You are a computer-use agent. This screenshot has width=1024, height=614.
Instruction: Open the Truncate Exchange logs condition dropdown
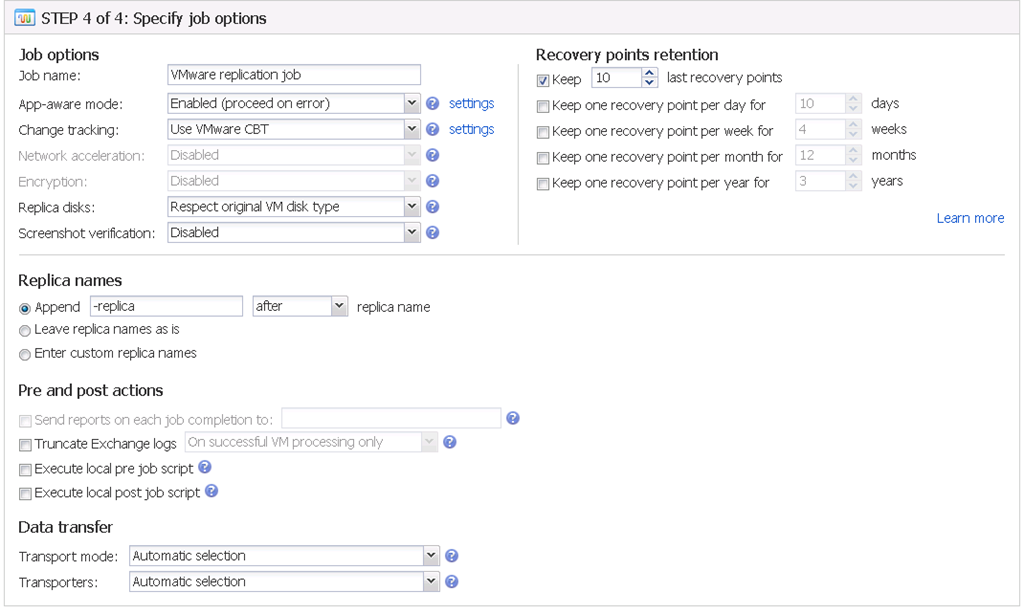[429, 442]
